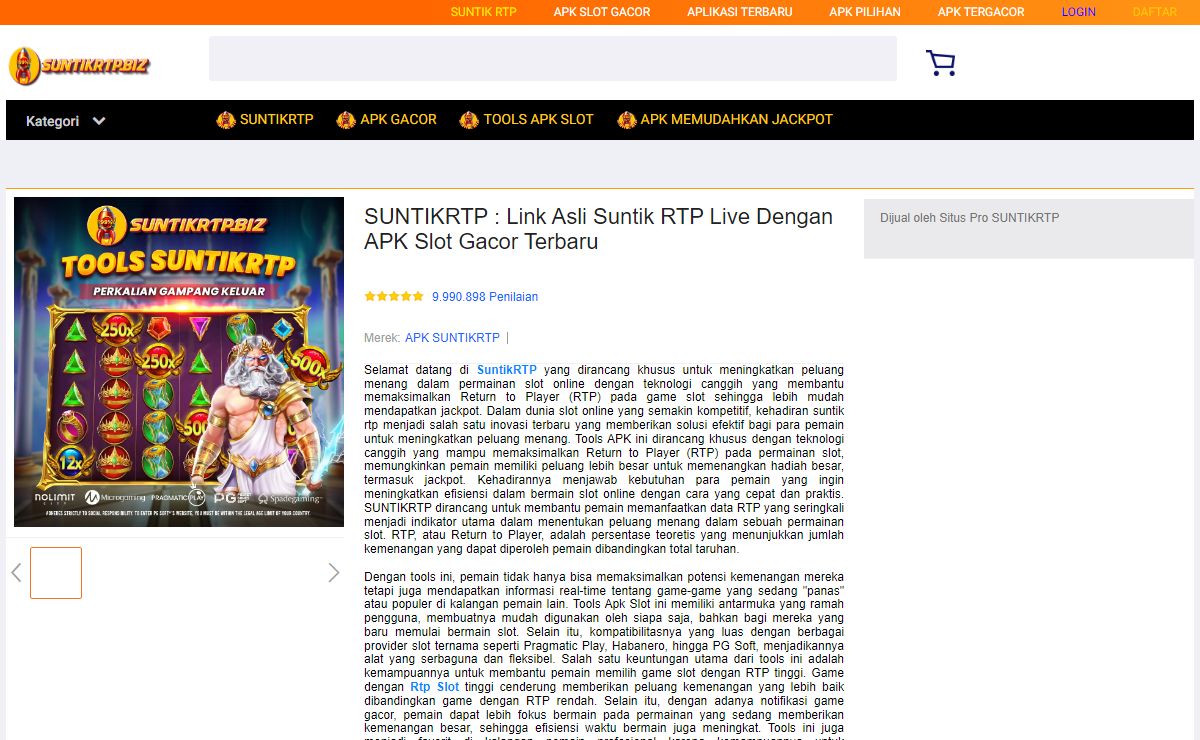Open the main TOOLS SUNTIKRTP product image
Viewport: 1200px width, 740px height.
179,362
